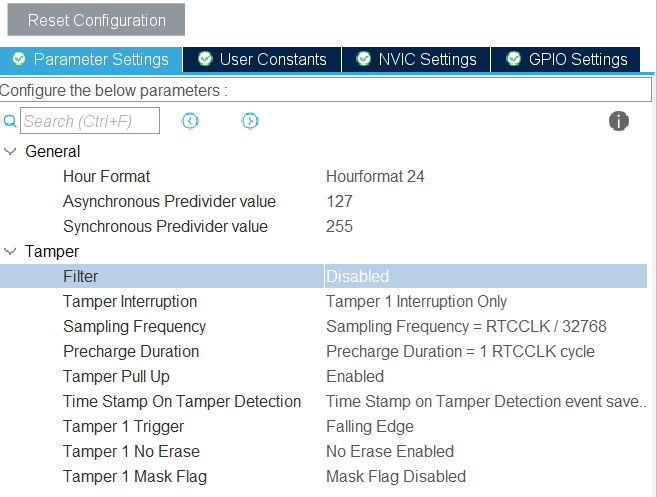Edit Synchronous Predivider value 255
The width and height of the screenshot is (657, 497).
[x=339, y=226]
